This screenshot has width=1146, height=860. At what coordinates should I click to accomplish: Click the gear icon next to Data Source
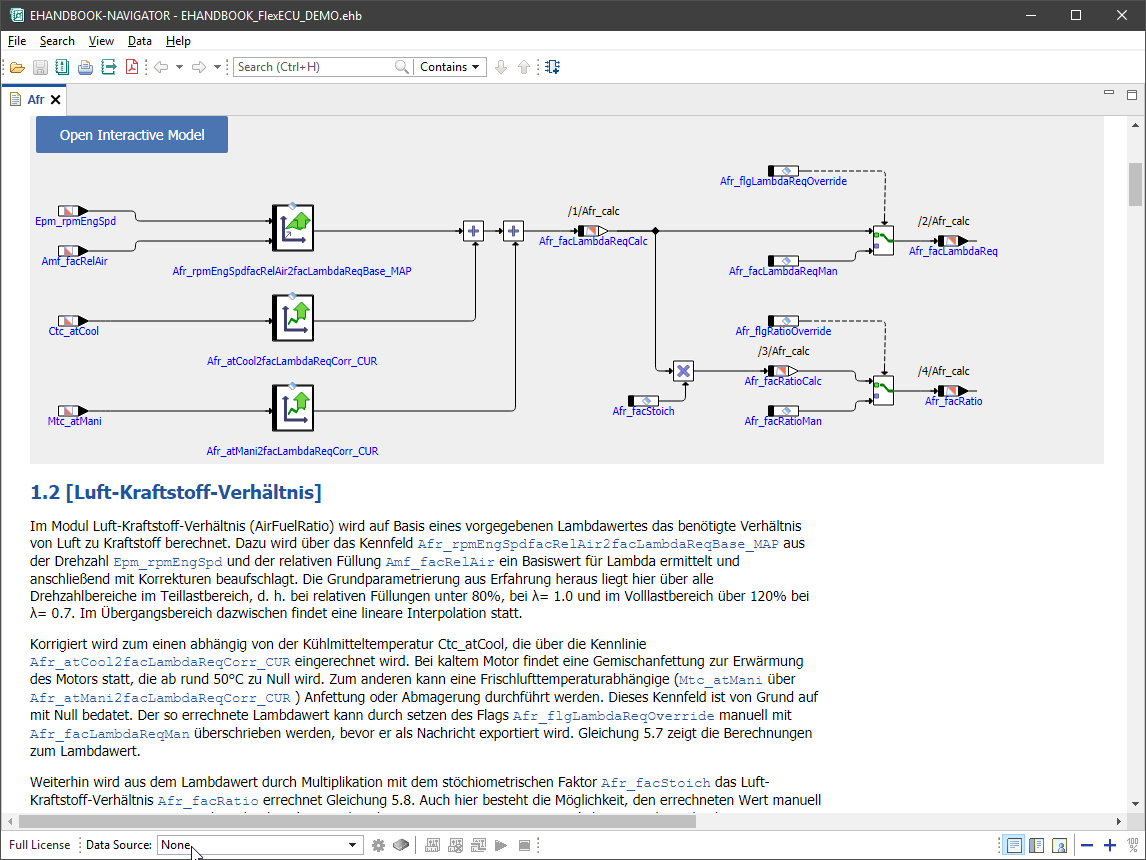tap(378, 845)
